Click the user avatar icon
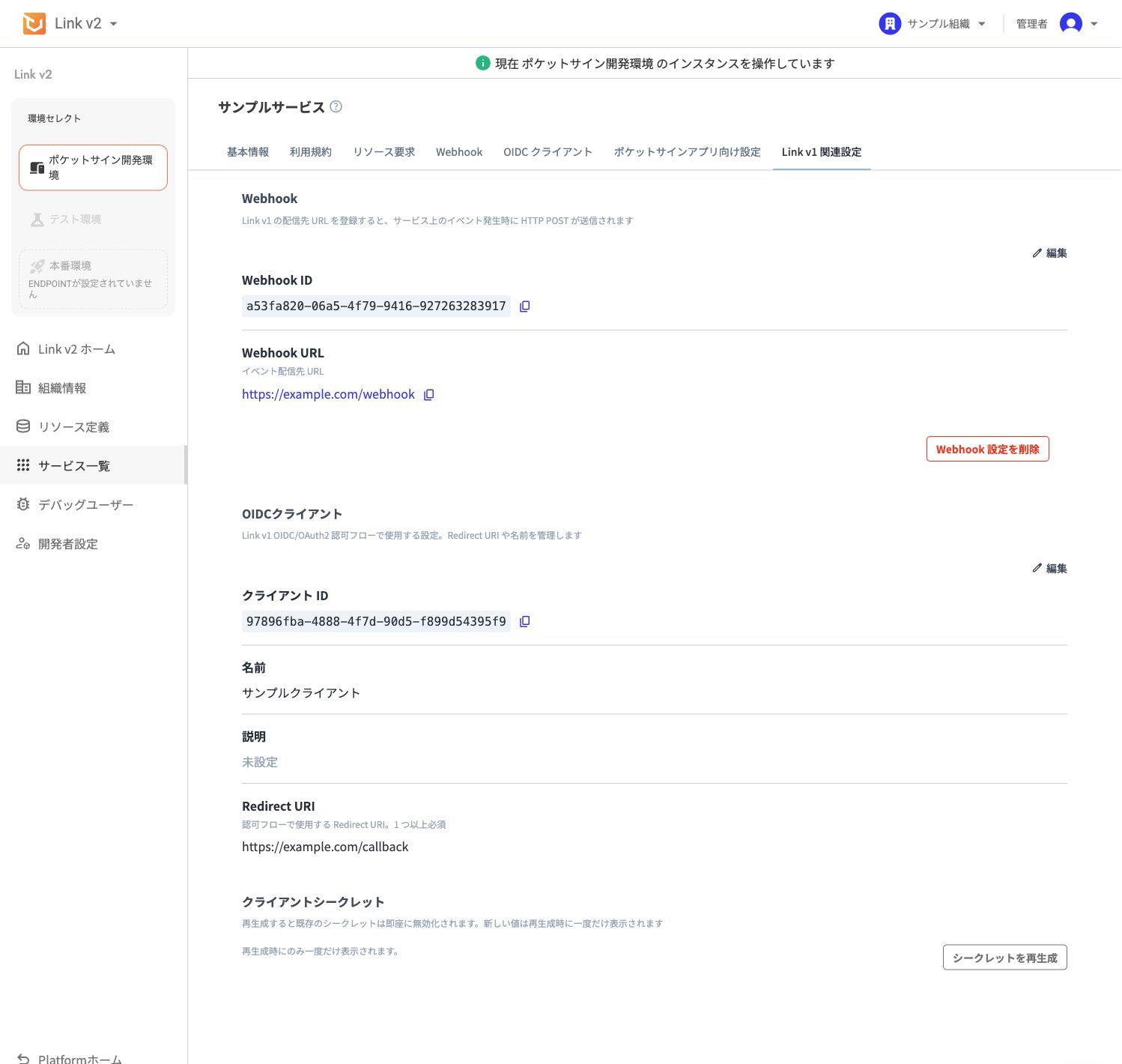 pos(1071,24)
